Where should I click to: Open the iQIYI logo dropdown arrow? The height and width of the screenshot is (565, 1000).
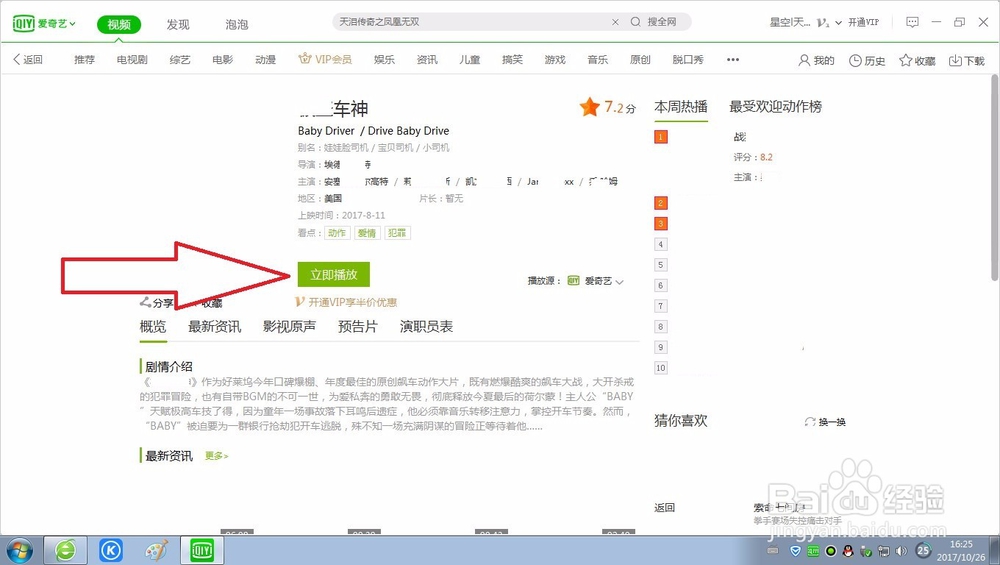pyautogui.click(x=73, y=24)
